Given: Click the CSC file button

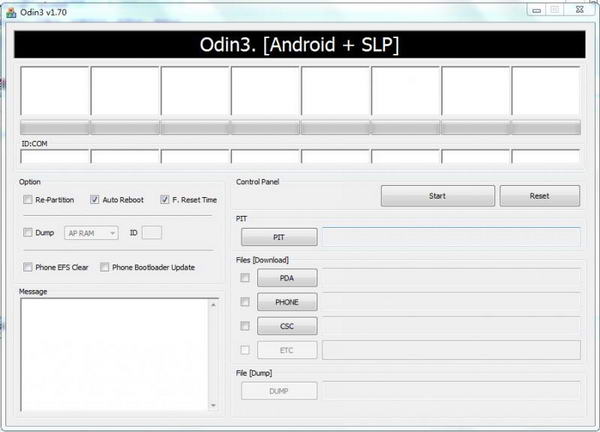Looking at the screenshot, I should point(287,326).
